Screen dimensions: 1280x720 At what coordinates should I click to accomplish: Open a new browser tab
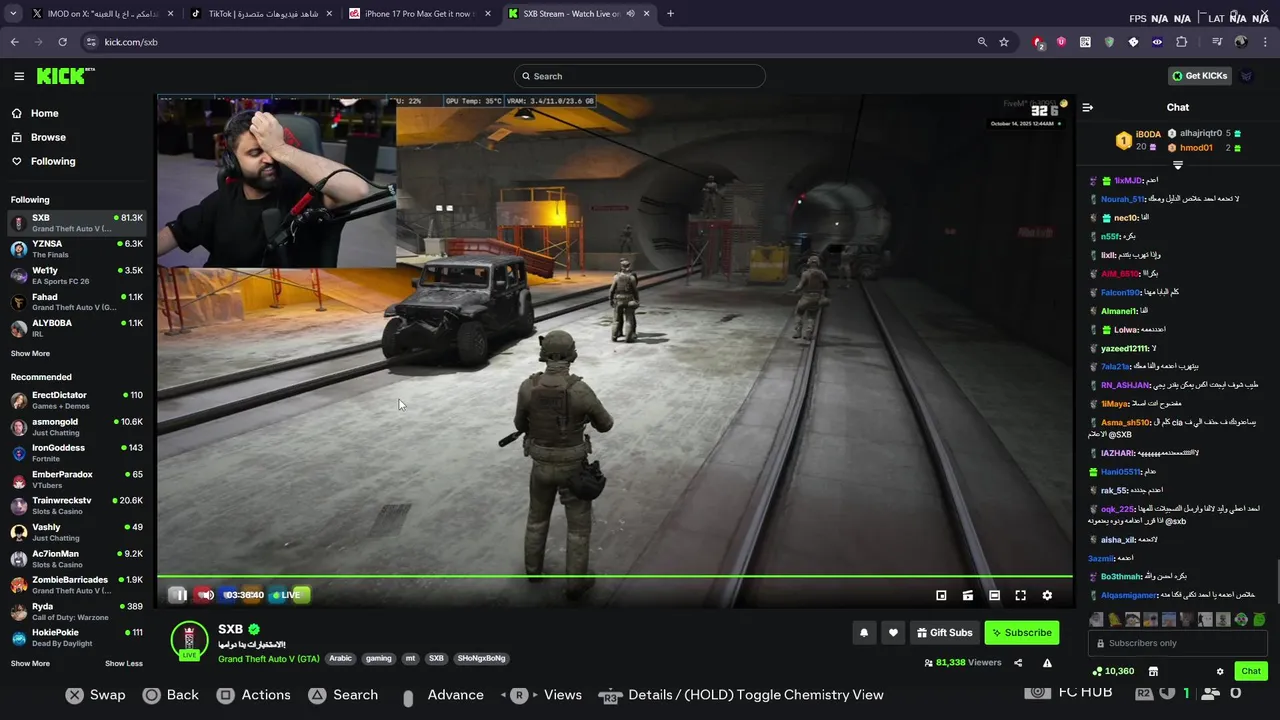[x=670, y=14]
